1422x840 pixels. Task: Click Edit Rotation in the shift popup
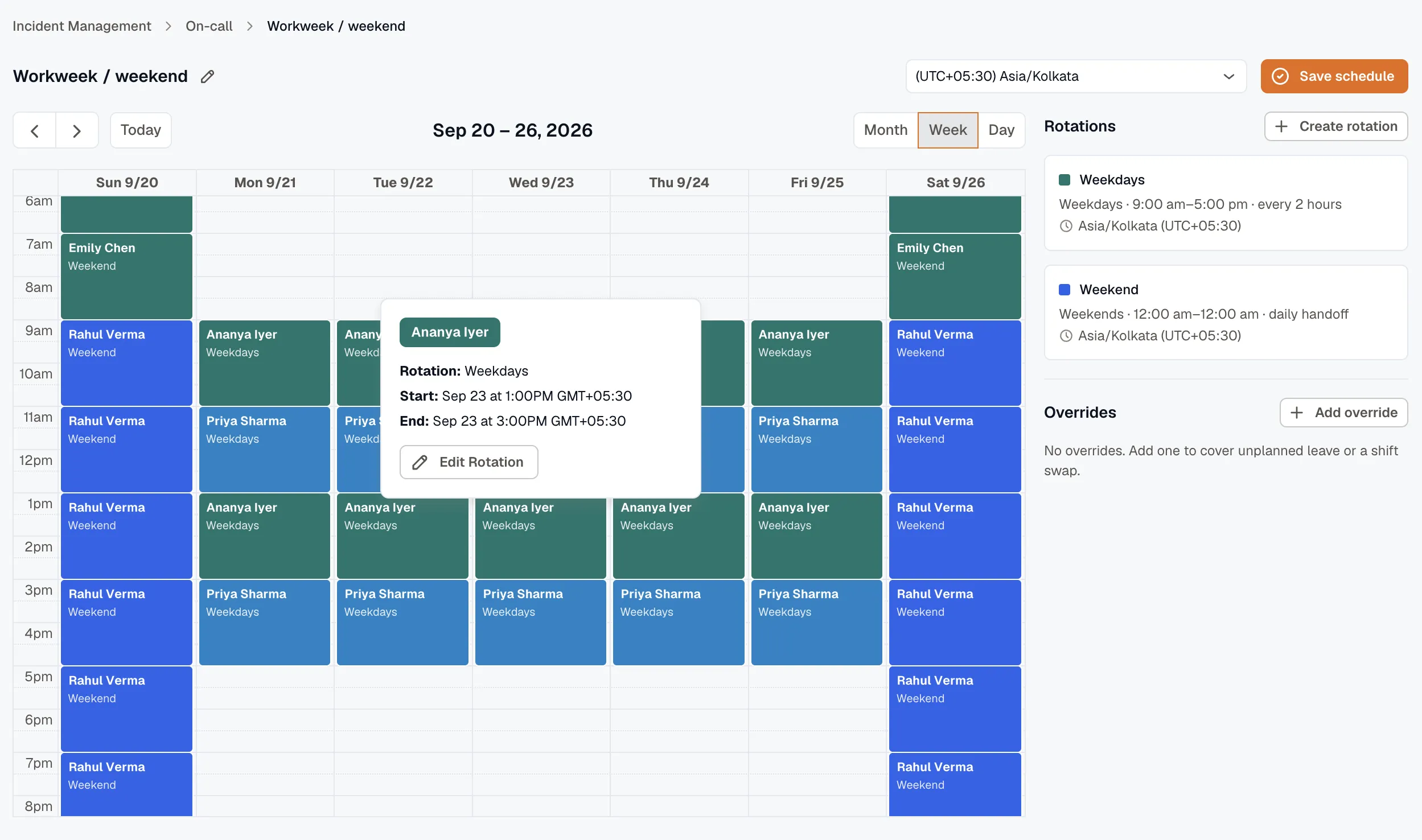pos(468,462)
